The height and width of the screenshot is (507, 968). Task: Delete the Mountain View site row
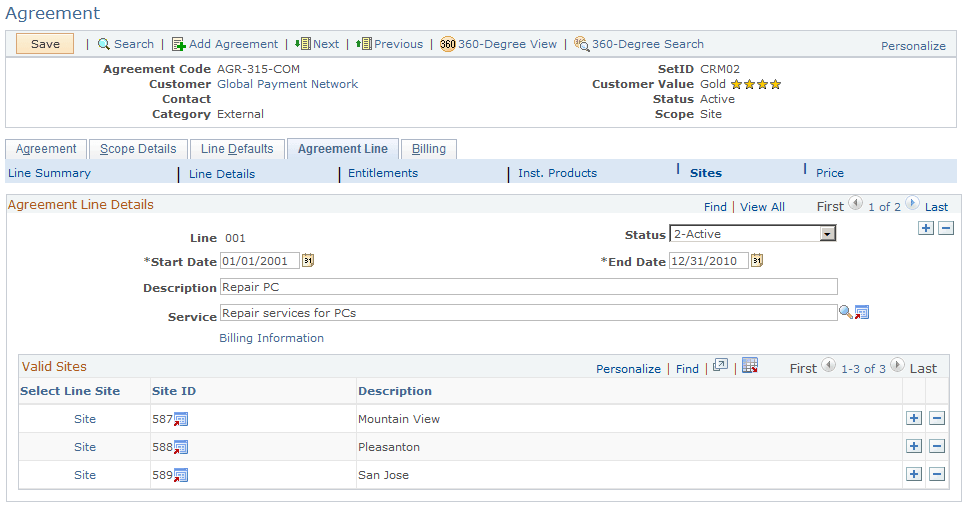coord(937,418)
